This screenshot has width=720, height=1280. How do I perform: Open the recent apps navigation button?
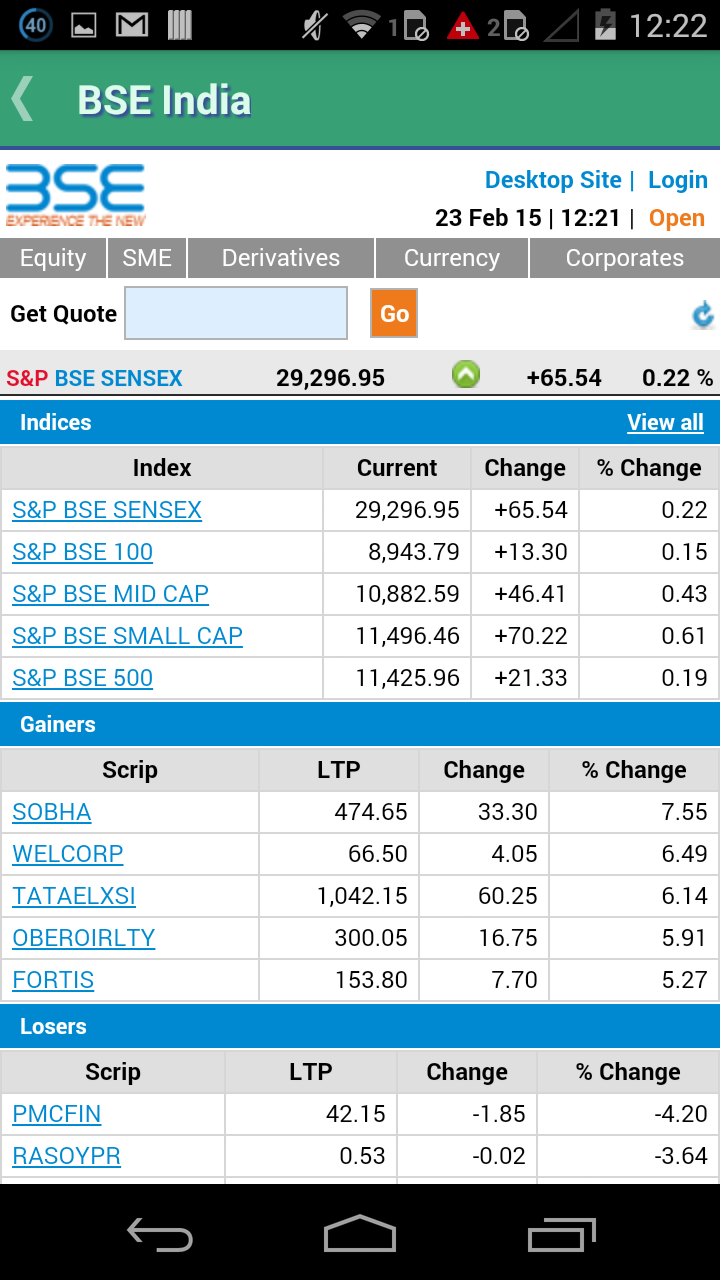tap(561, 1235)
